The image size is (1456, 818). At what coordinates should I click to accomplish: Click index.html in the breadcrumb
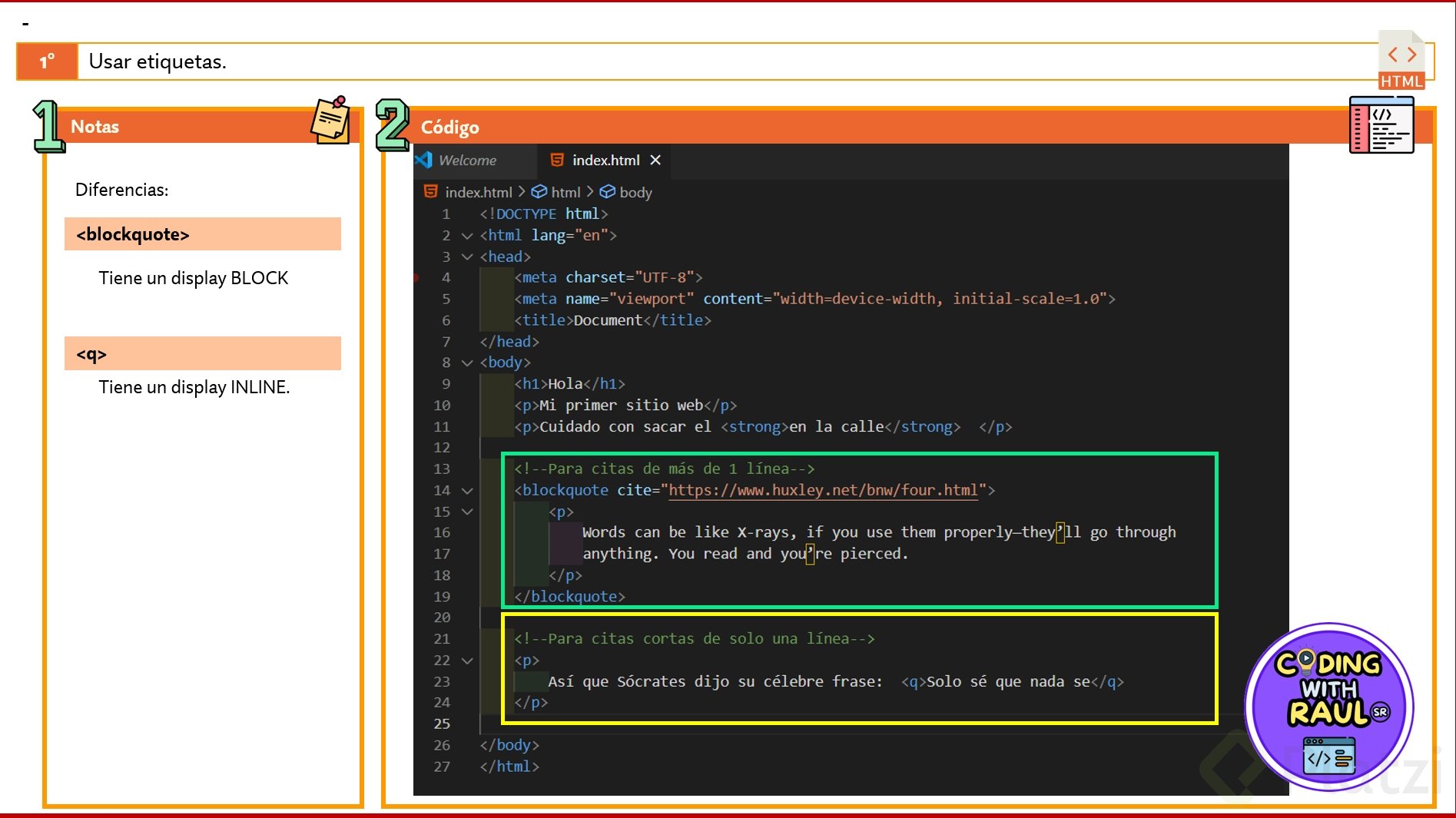(478, 192)
